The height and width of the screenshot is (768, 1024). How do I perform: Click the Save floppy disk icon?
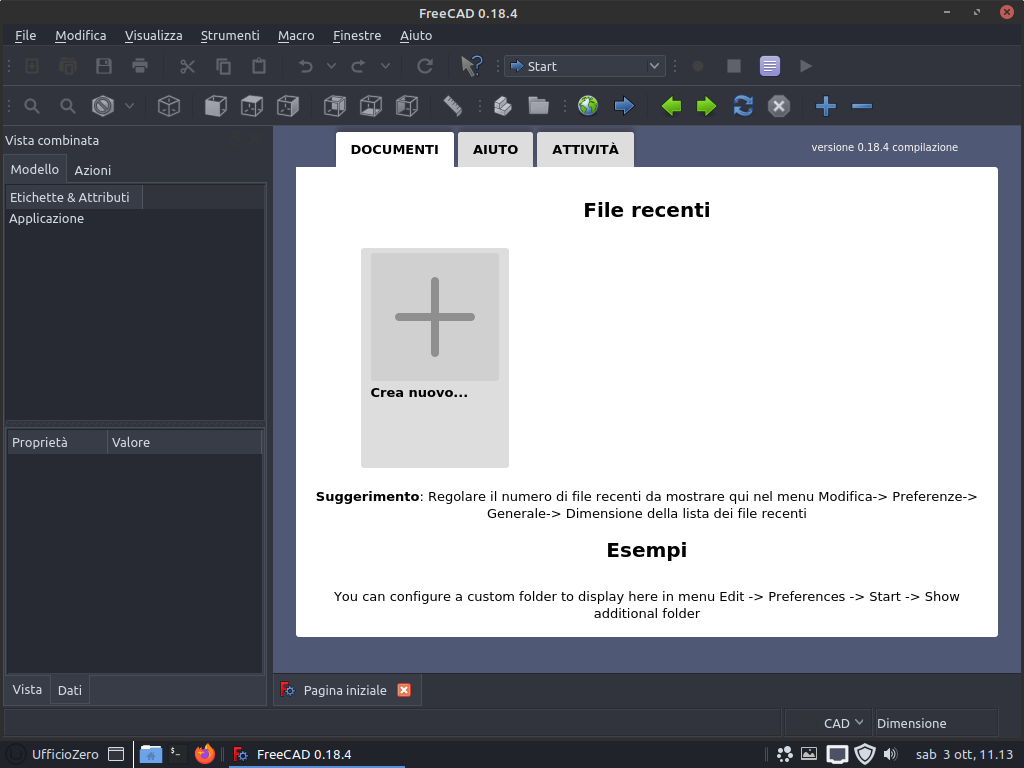104,66
